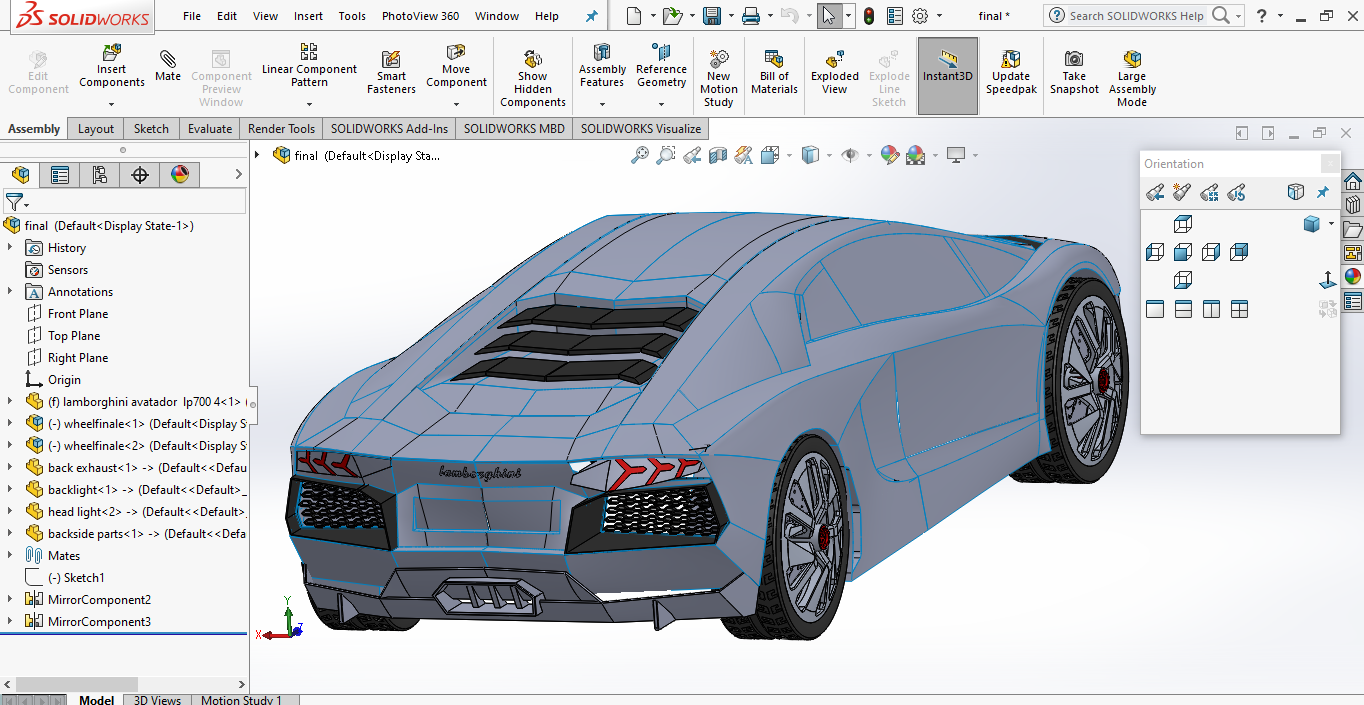The image size is (1364, 705).
Task: Expand the History folder
Action: pyautogui.click(x=10, y=247)
